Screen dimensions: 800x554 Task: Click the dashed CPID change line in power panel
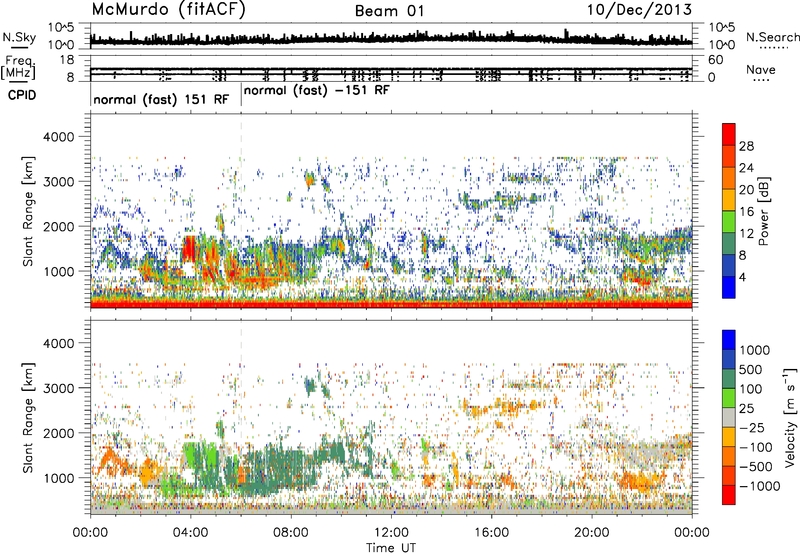coord(241,211)
